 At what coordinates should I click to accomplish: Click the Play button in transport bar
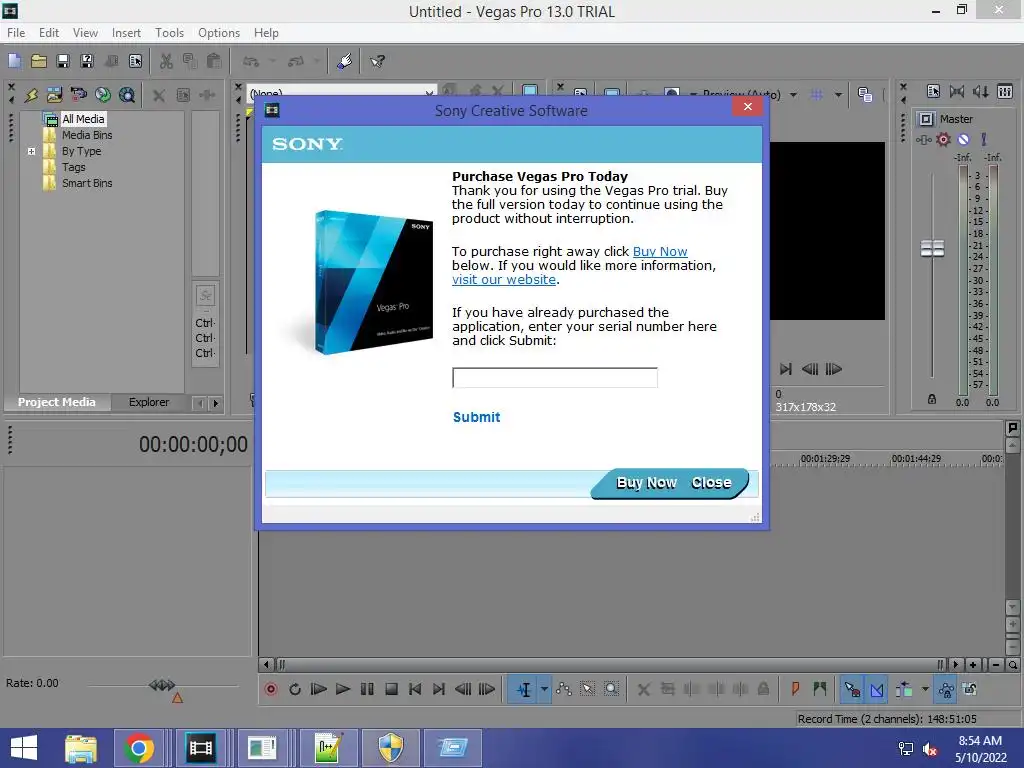[x=342, y=689]
